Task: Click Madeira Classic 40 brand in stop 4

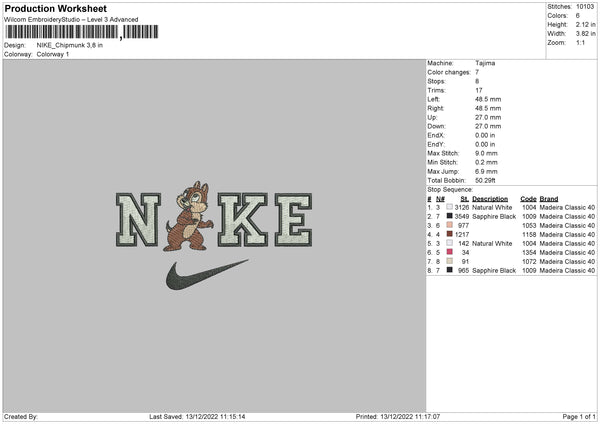Action: pyautogui.click(x=567, y=235)
